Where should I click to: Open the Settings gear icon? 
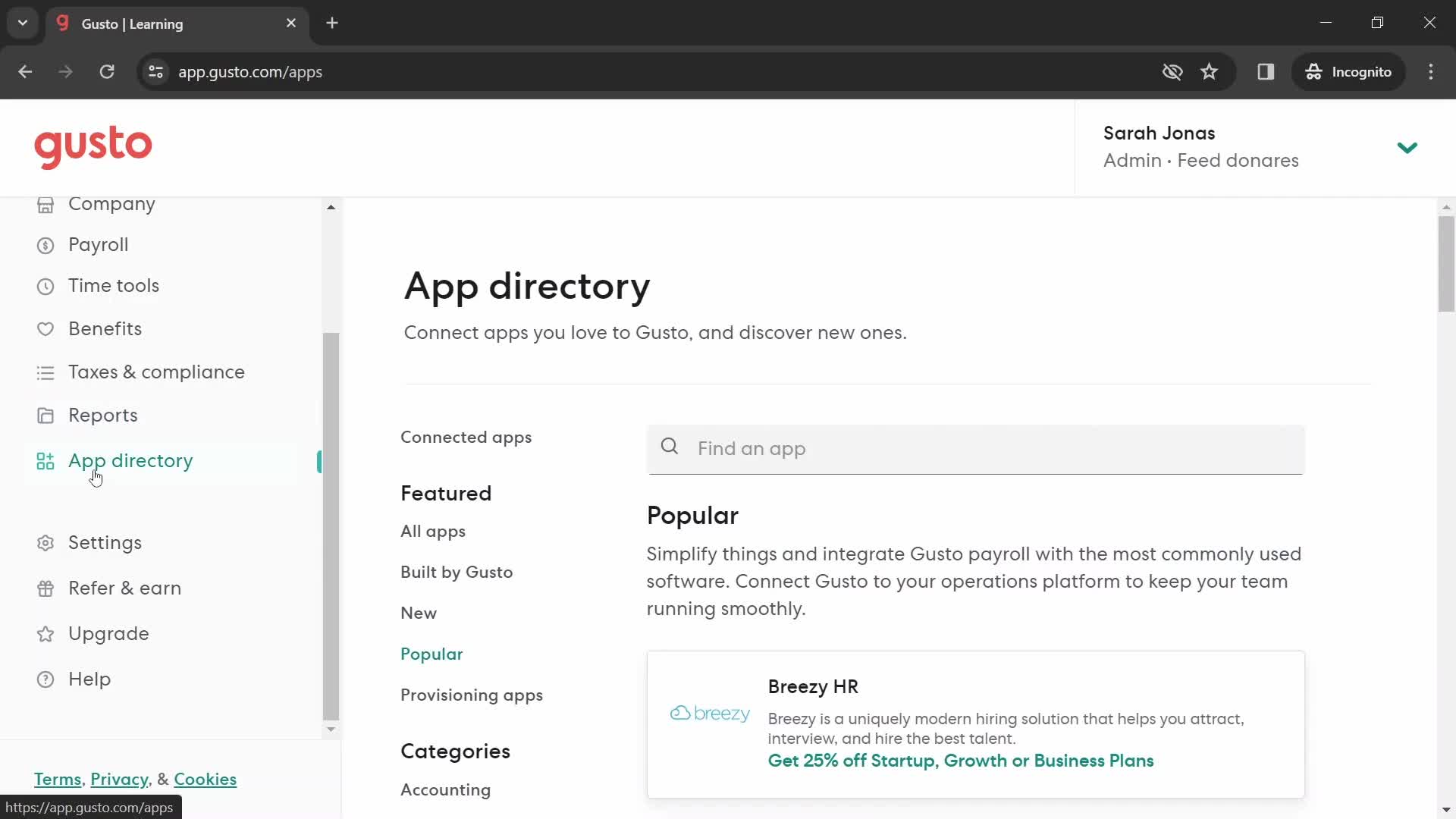(x=45, y=543)
